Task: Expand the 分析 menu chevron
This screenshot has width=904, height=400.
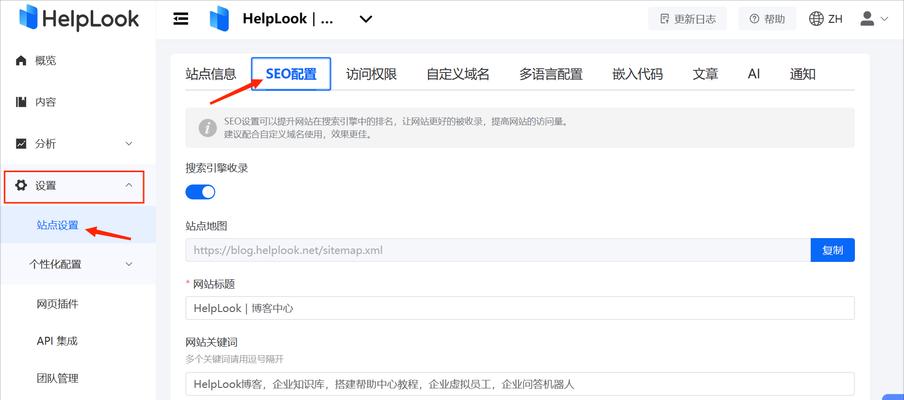Action: [129, 144]
